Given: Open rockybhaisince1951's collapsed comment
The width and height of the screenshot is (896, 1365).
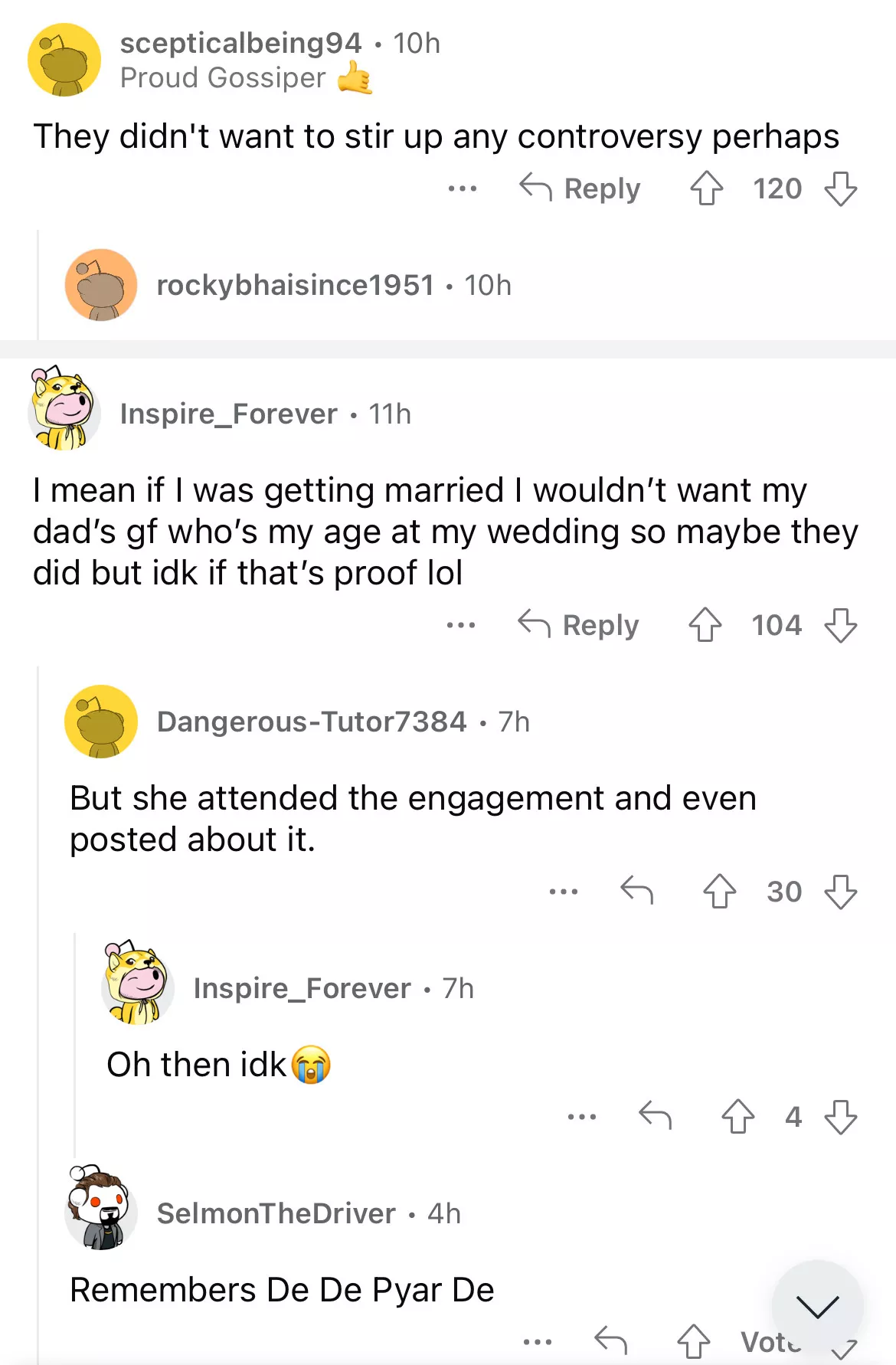Looking at the screenshot, I should (333, 286).
